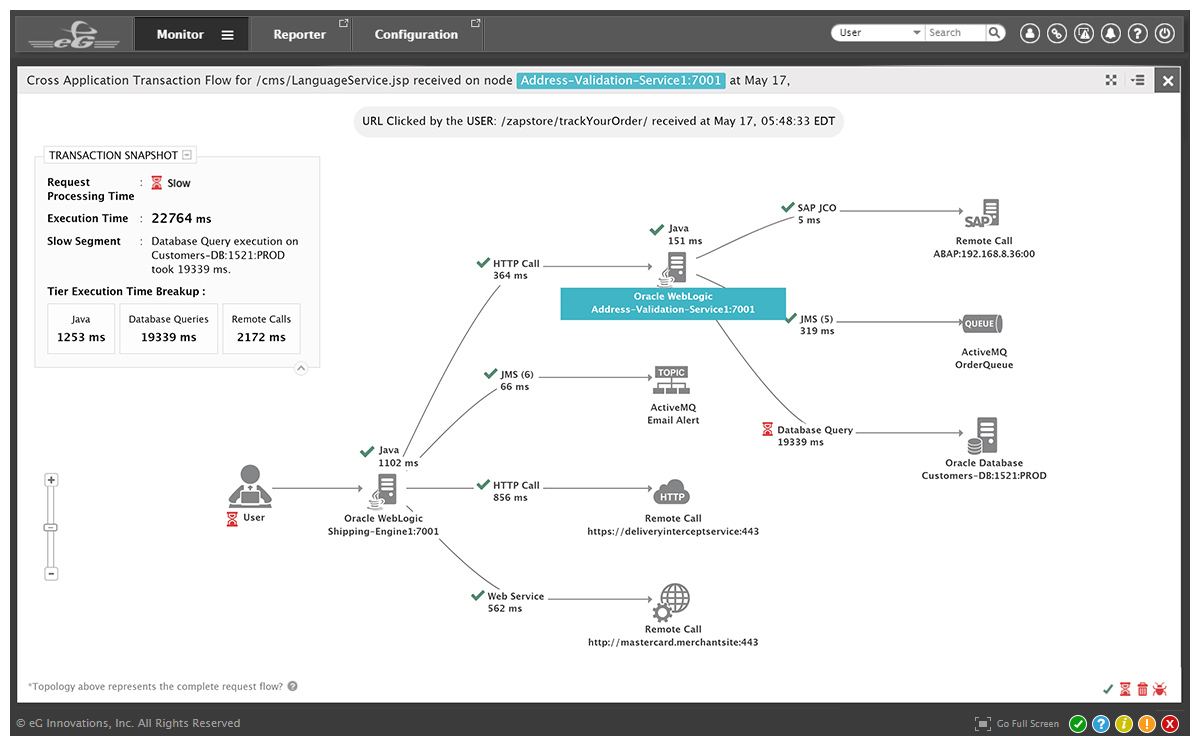Click the eG logo
The image size is (1200, 746).
tap(74, 35)
